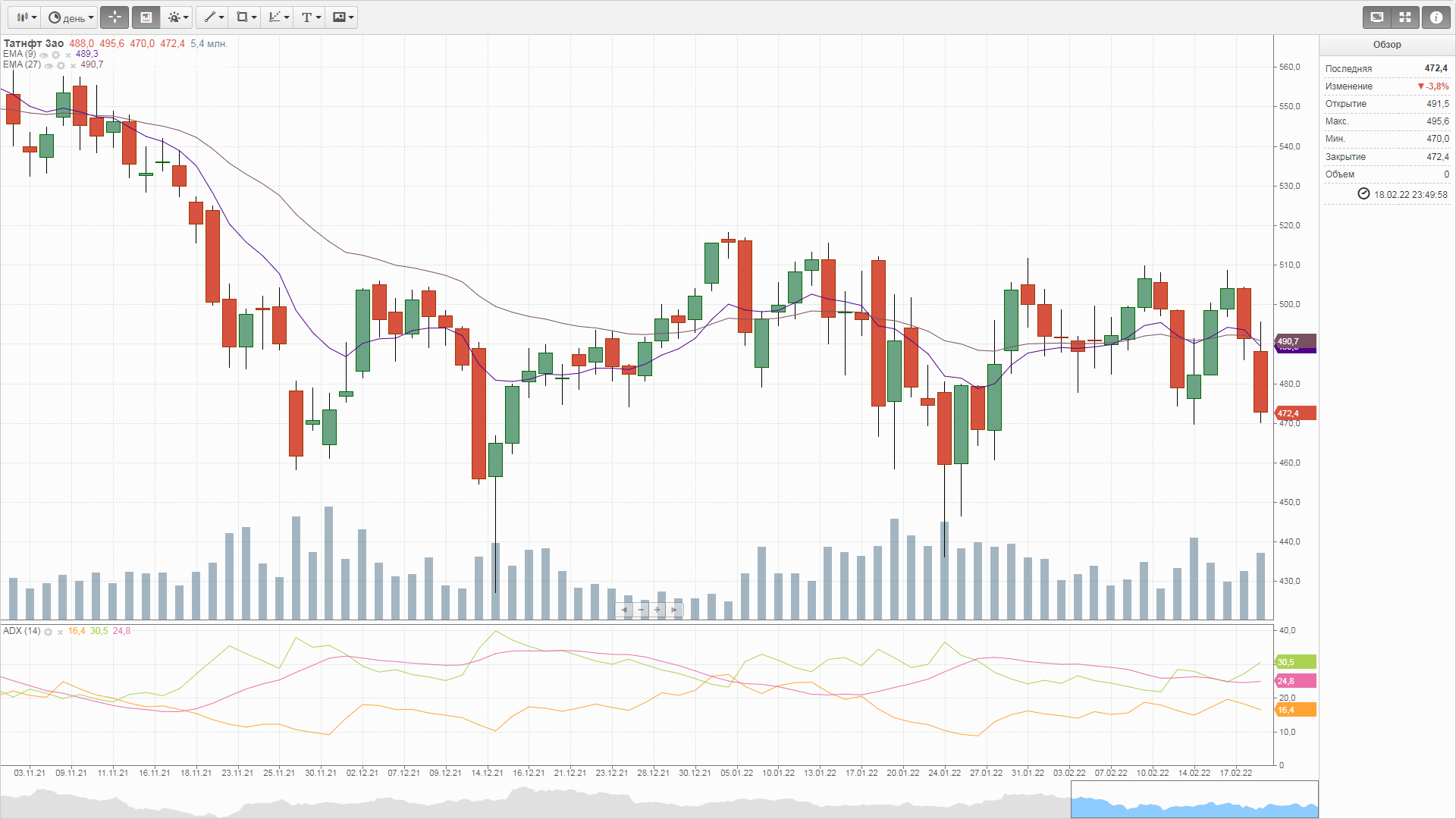This screenshot has width=1456, height=819.
Task: Click the 'Татнфт 3ао' instrument title
Action: coord(33,43)
